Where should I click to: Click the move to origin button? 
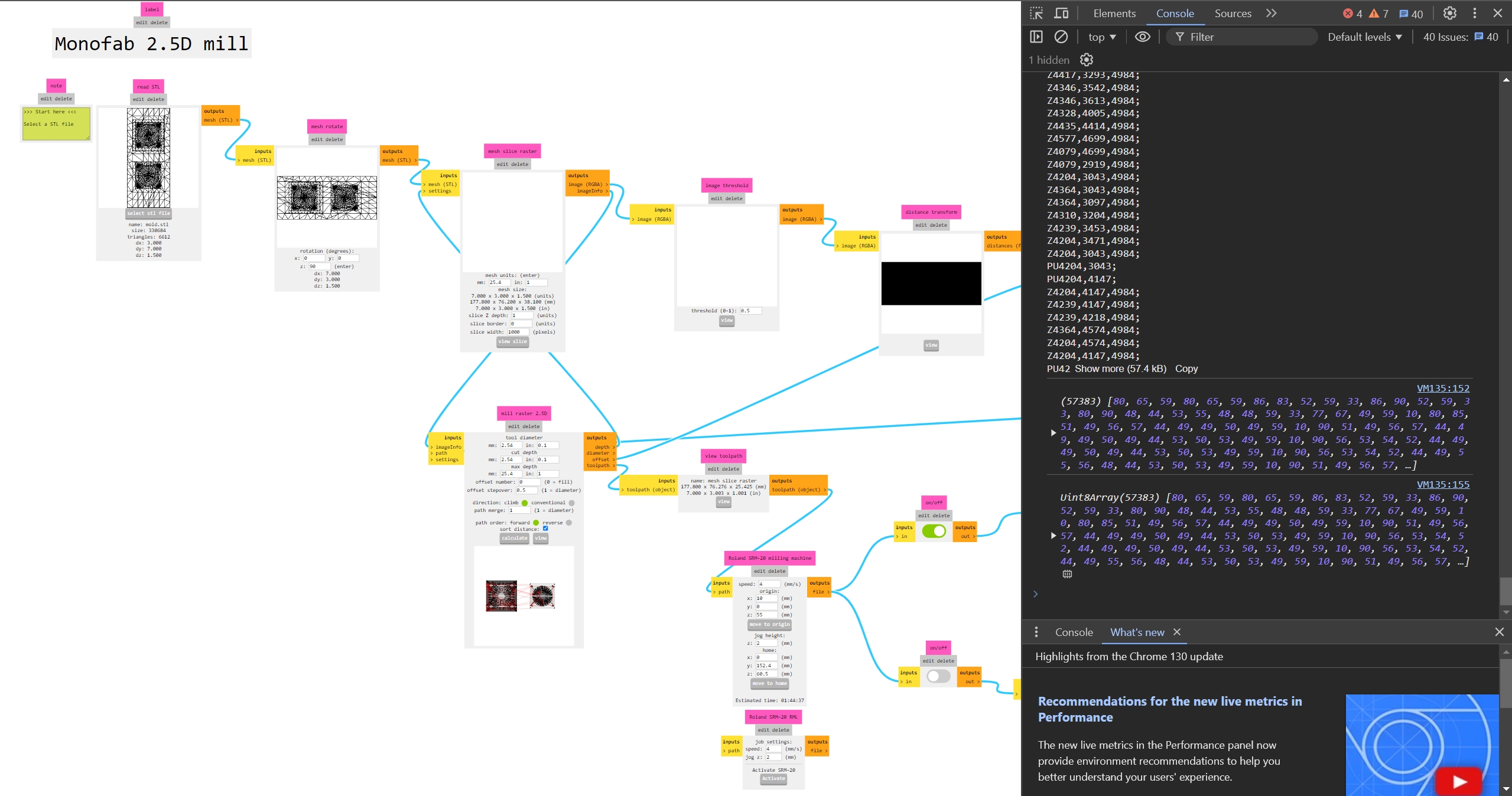[769, 624]
